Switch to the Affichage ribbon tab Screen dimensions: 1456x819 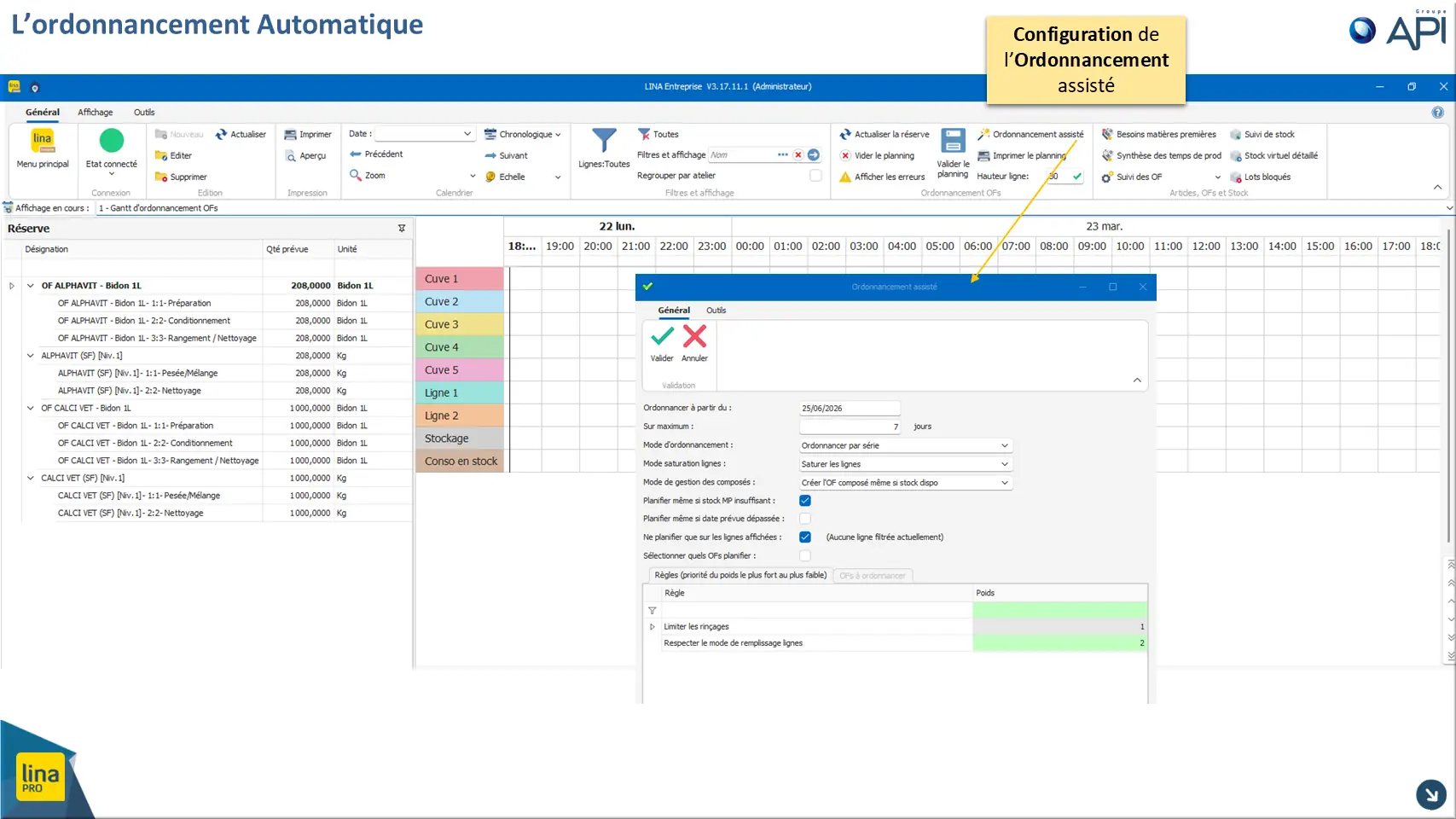96,112
